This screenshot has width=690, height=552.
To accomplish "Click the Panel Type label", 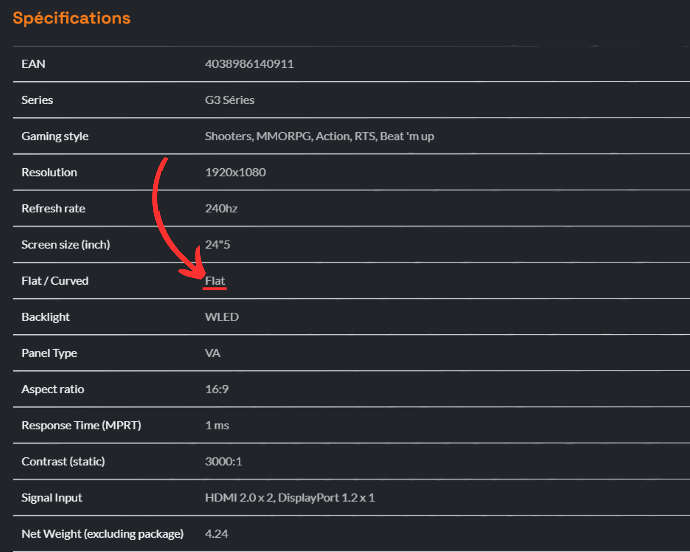I will (x=49, y=353).
